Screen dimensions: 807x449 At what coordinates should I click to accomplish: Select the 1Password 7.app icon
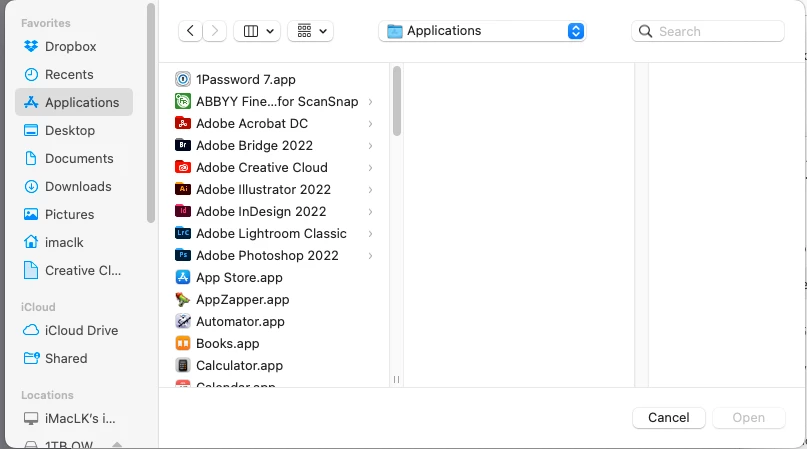183,79
